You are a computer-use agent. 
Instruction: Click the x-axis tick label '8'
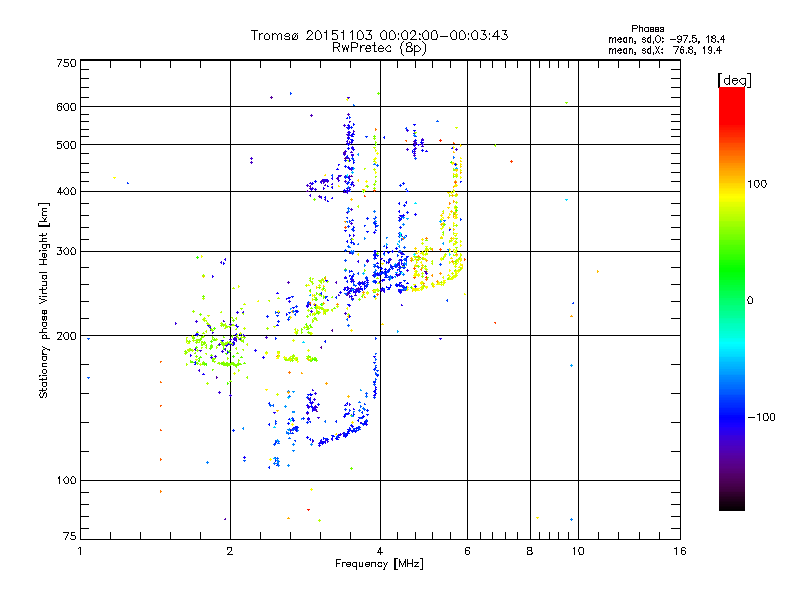point(530,551)
